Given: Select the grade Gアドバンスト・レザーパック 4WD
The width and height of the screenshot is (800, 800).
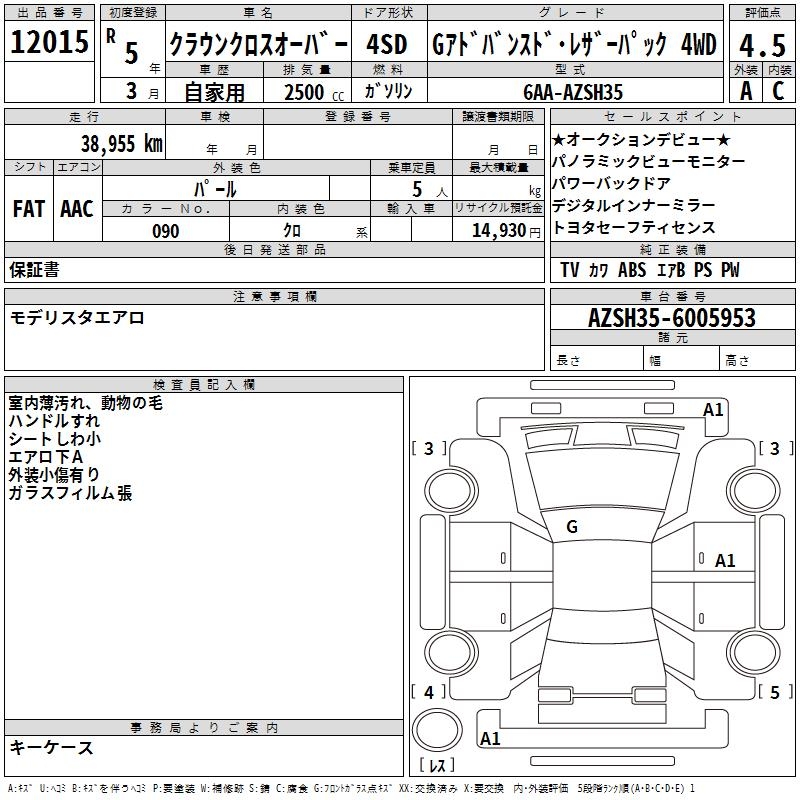Looking at the screenshot, I should (574, 44).
